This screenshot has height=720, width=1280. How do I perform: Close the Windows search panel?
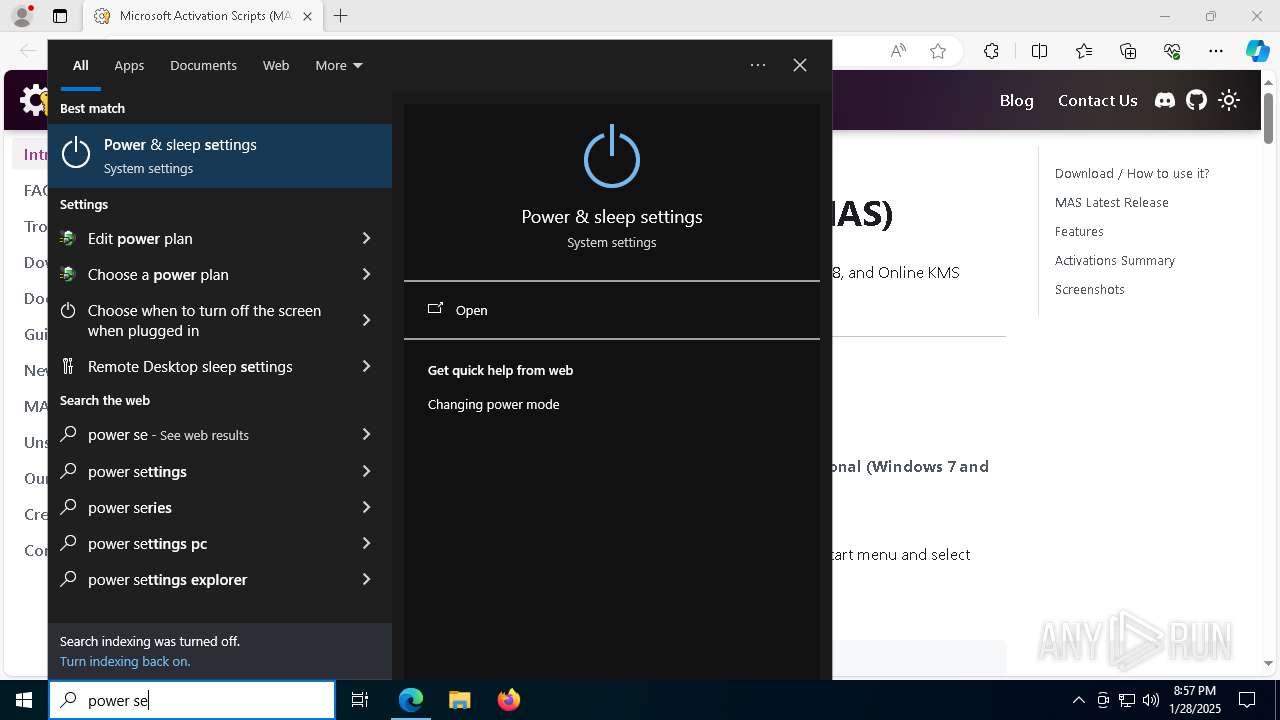800,65
